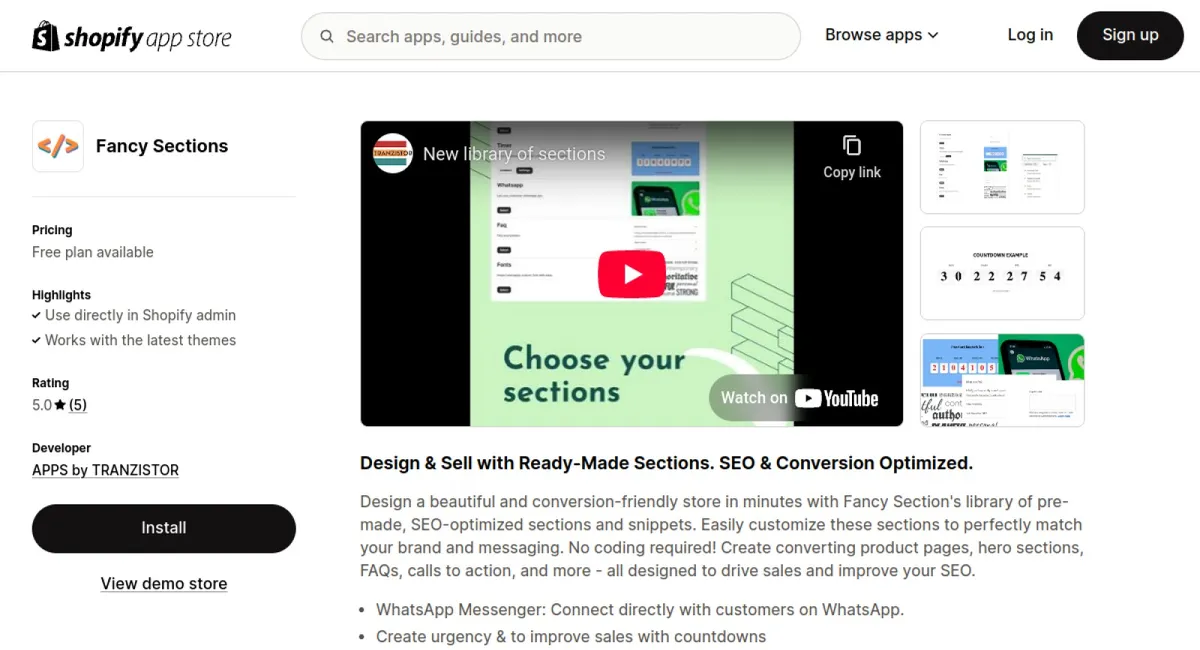Screen dimensions: 1200x650
Task: Focus the search apps input field
Action: (x=551, y=37)
